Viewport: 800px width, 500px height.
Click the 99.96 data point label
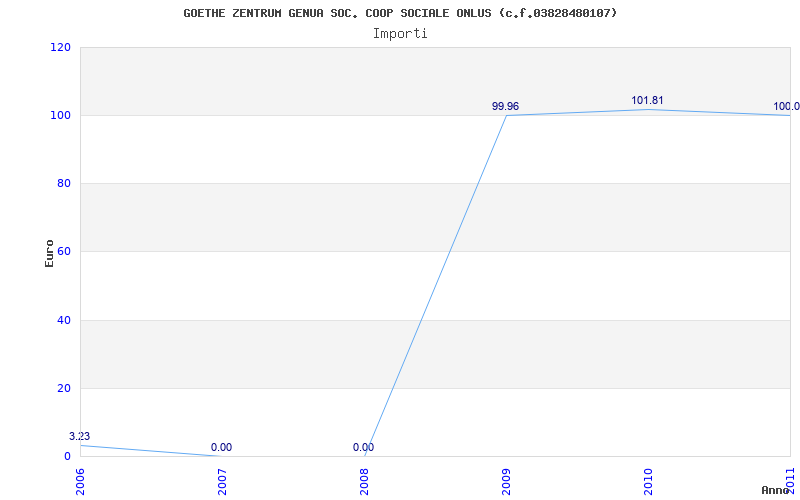tap(505, 106)
